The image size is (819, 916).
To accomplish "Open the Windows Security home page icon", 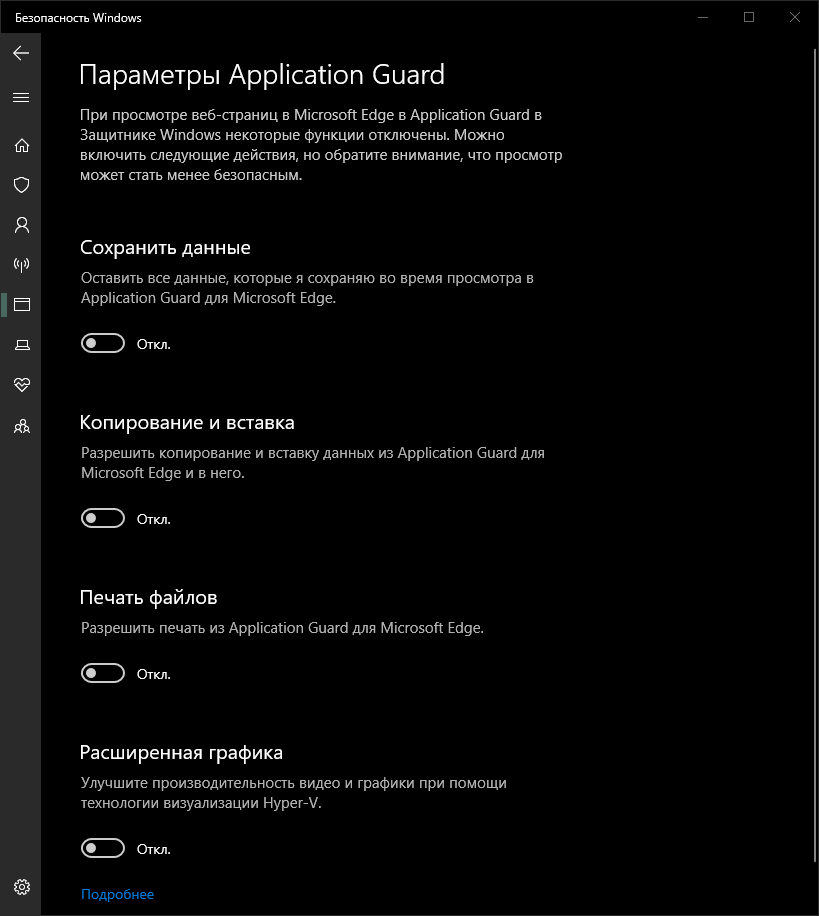I will 21,145.
